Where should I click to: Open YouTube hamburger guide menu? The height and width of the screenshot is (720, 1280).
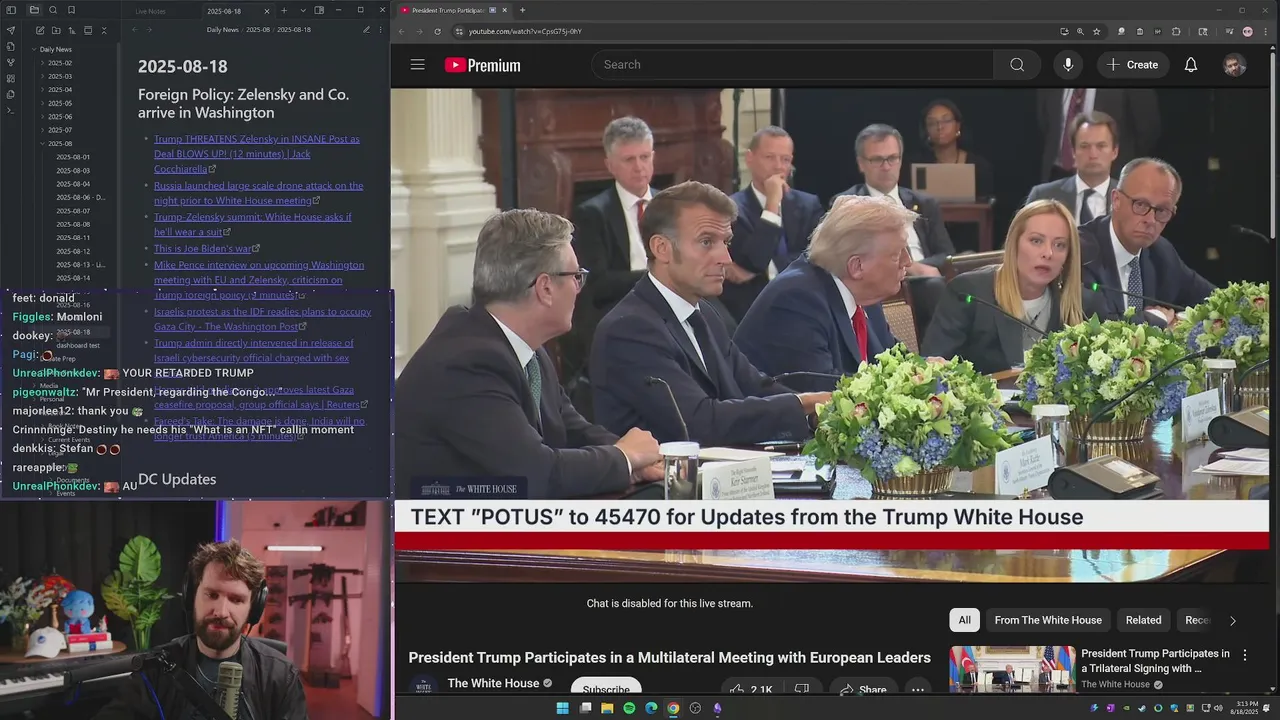click(417, 65)
